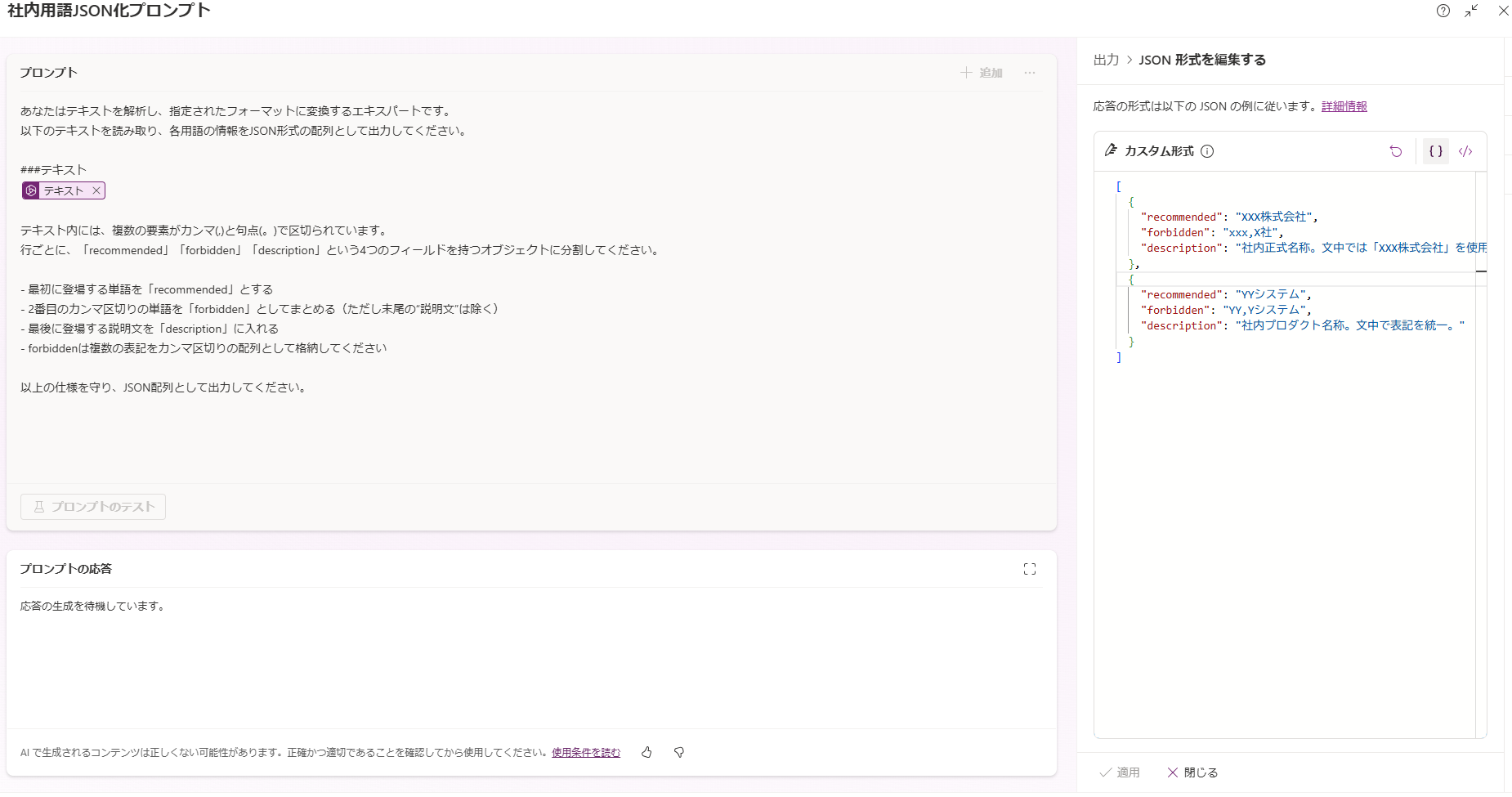1512x797 pixels.
Task: Click the JSON line "recommended": "YYシステム"
Action: [x=1226, y=294]
